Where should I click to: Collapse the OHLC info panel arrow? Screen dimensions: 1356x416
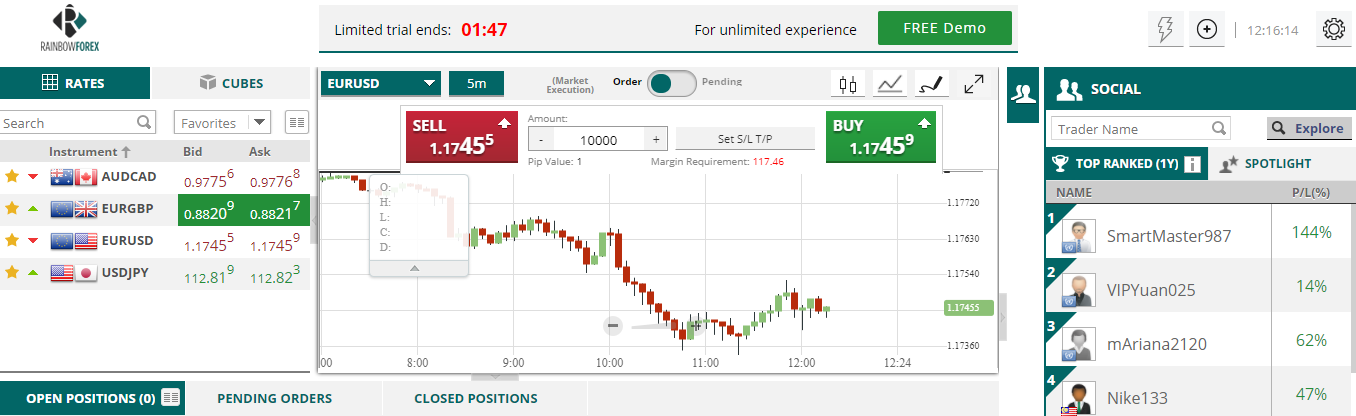pos(415,268)
